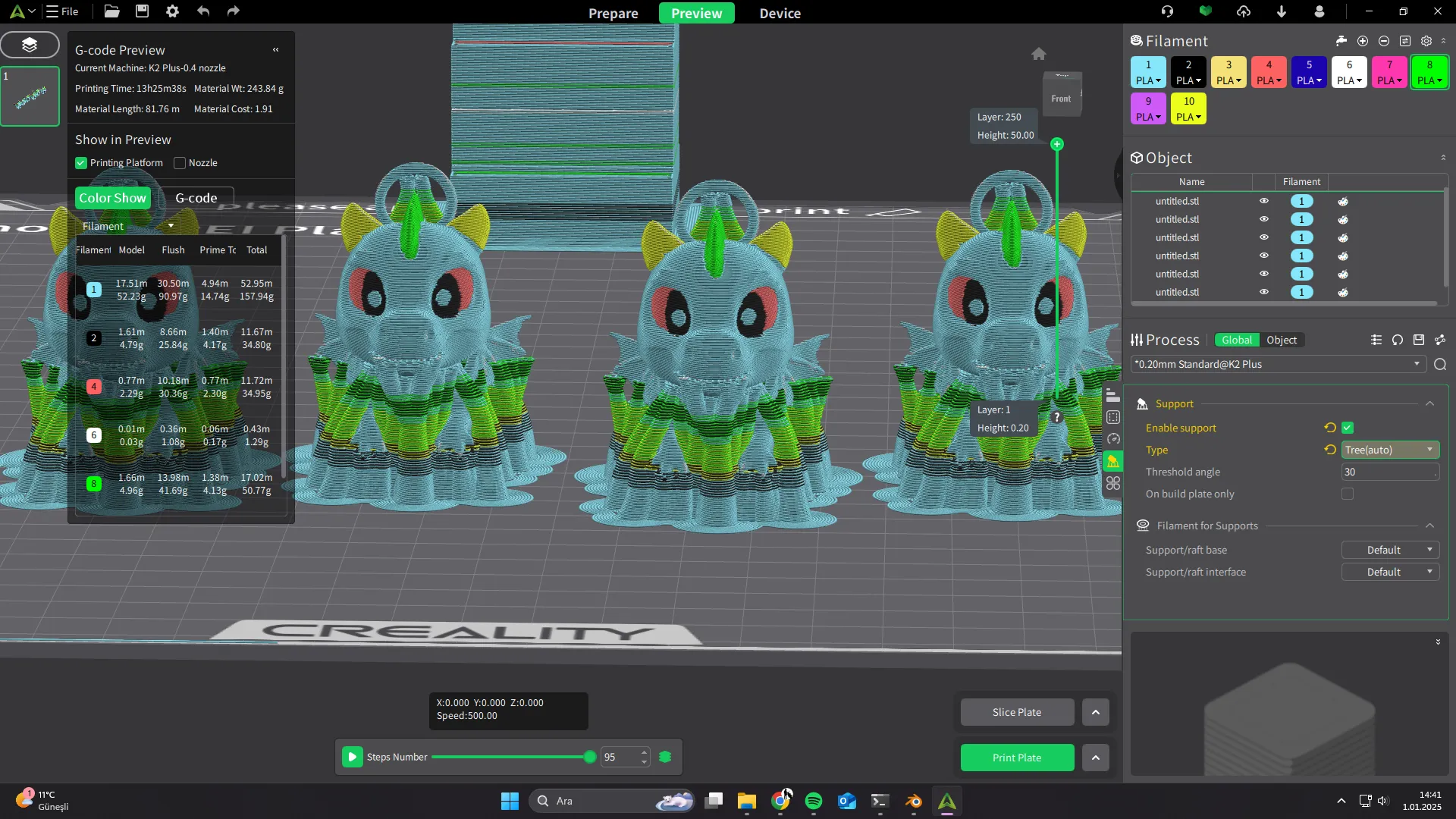Click the undo arrow icon
1456x819 pixels.
click(202, 11)
